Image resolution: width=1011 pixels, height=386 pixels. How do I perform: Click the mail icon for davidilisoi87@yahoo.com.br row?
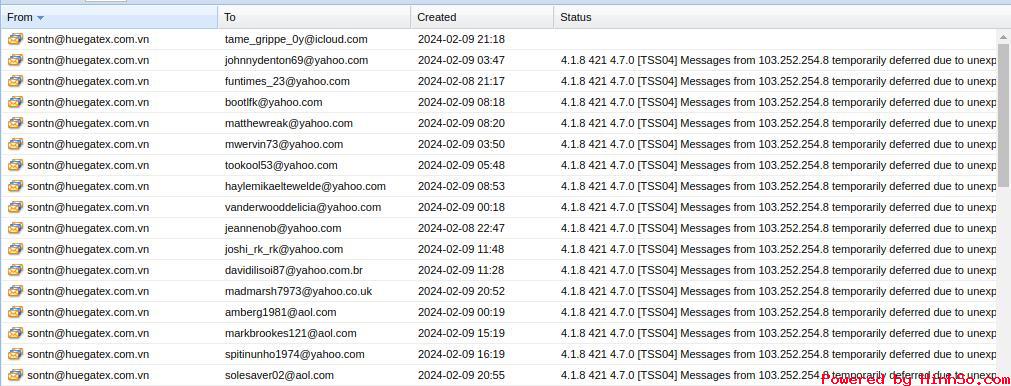pos(15,270)
